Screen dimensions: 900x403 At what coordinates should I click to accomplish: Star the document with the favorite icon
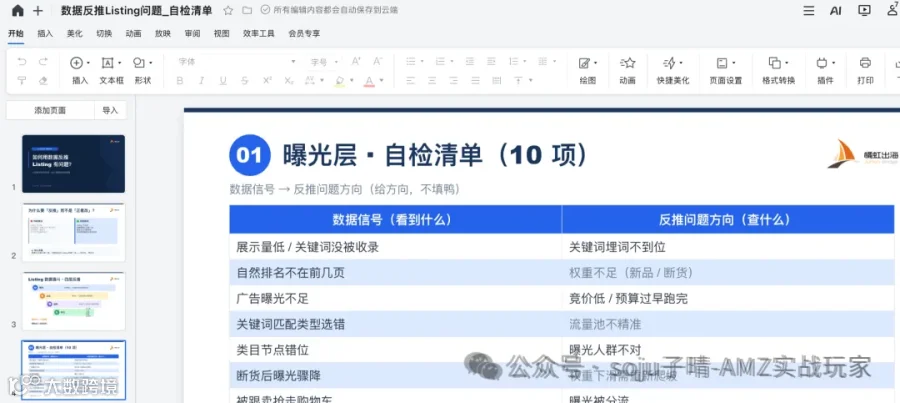click(228, 10)
